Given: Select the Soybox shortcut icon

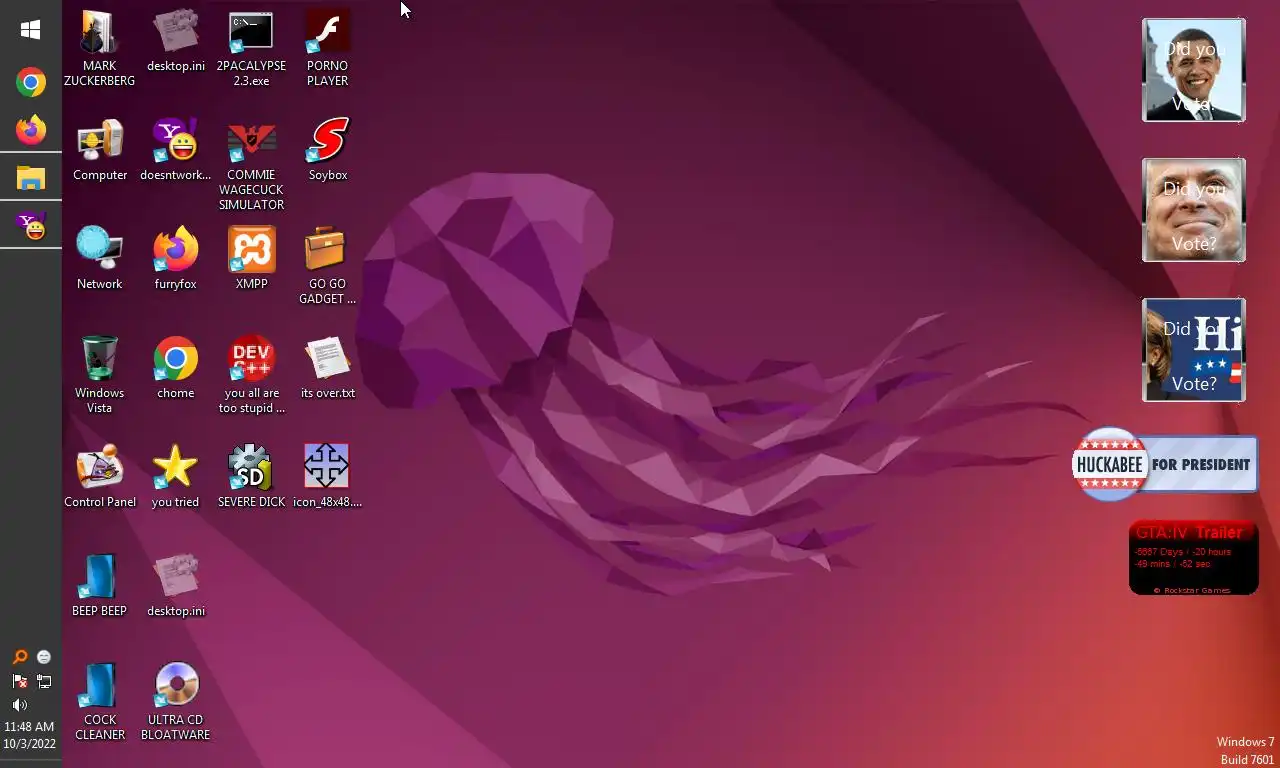Looking at the screenshot, I should click(x=328, y=150).
